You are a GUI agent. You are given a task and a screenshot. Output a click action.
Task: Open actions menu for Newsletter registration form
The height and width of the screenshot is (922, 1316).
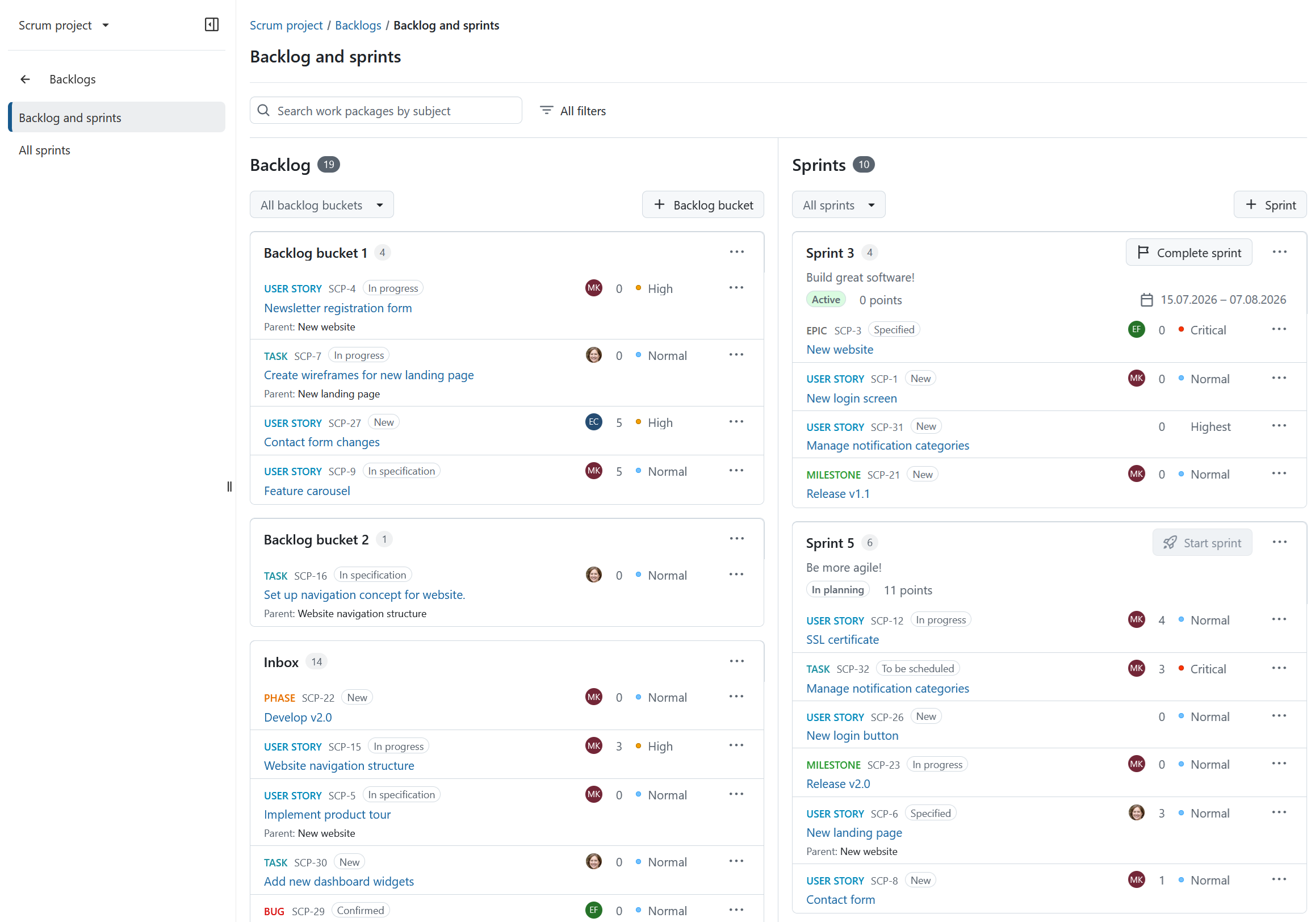tap(736, 288)
